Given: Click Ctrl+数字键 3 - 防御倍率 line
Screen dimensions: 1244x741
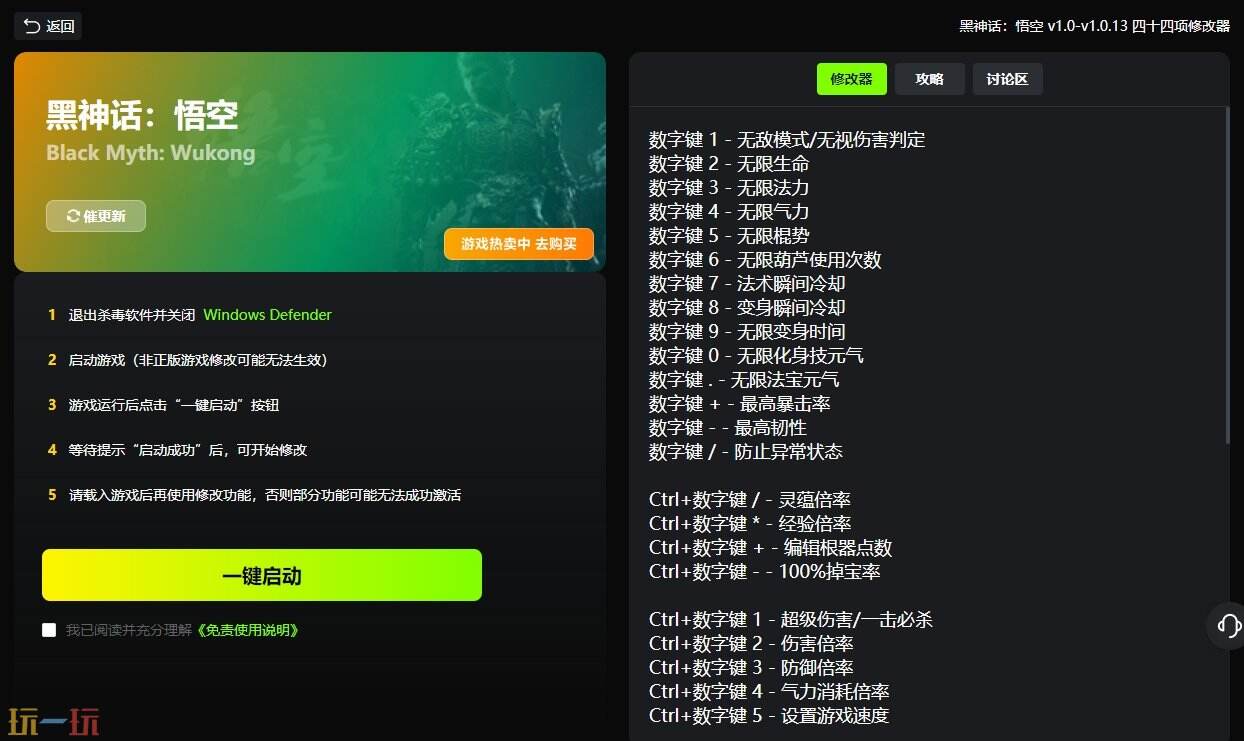Looking at the screenshot, I should (751, 668).
